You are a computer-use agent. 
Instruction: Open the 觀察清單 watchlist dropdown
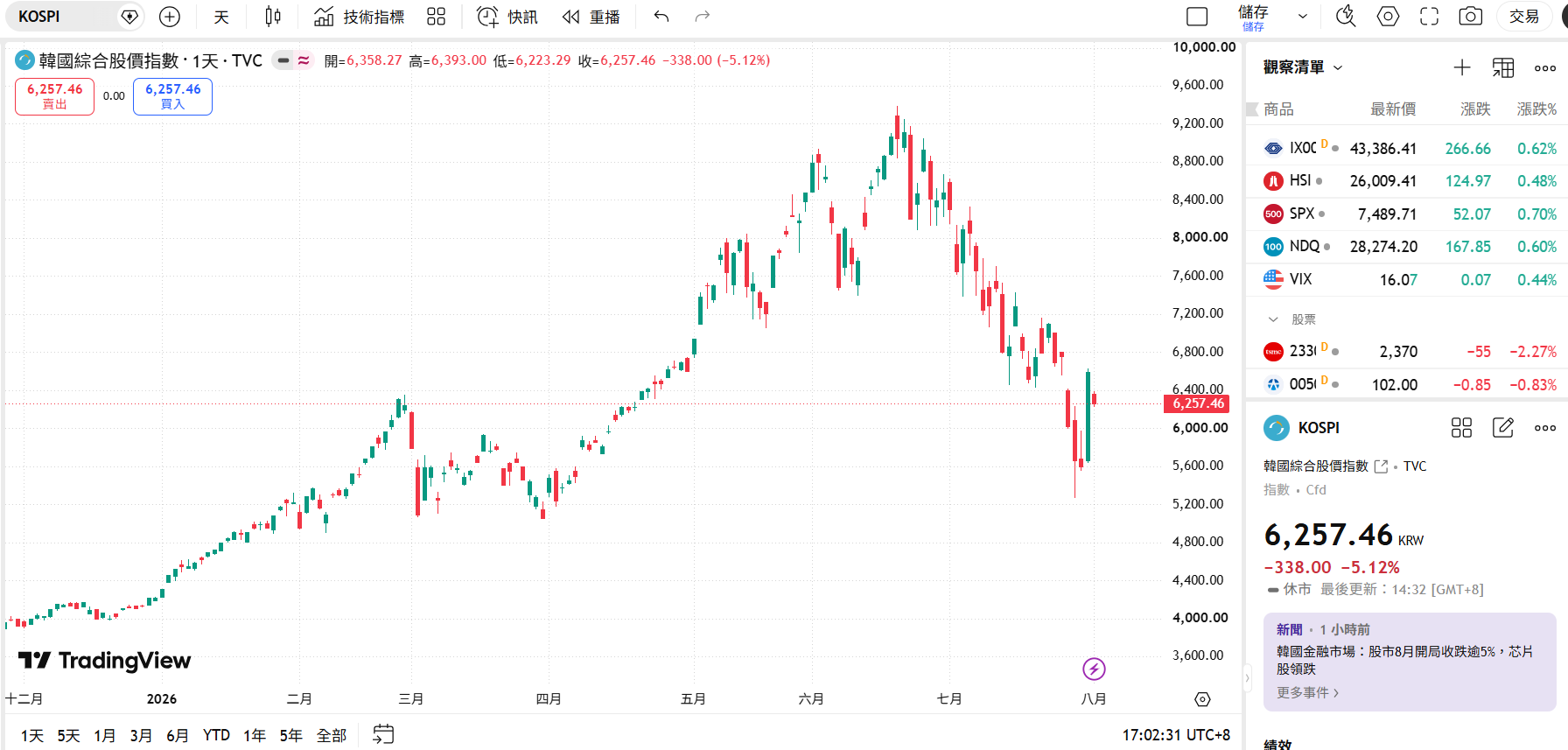tap(1303, 67)
